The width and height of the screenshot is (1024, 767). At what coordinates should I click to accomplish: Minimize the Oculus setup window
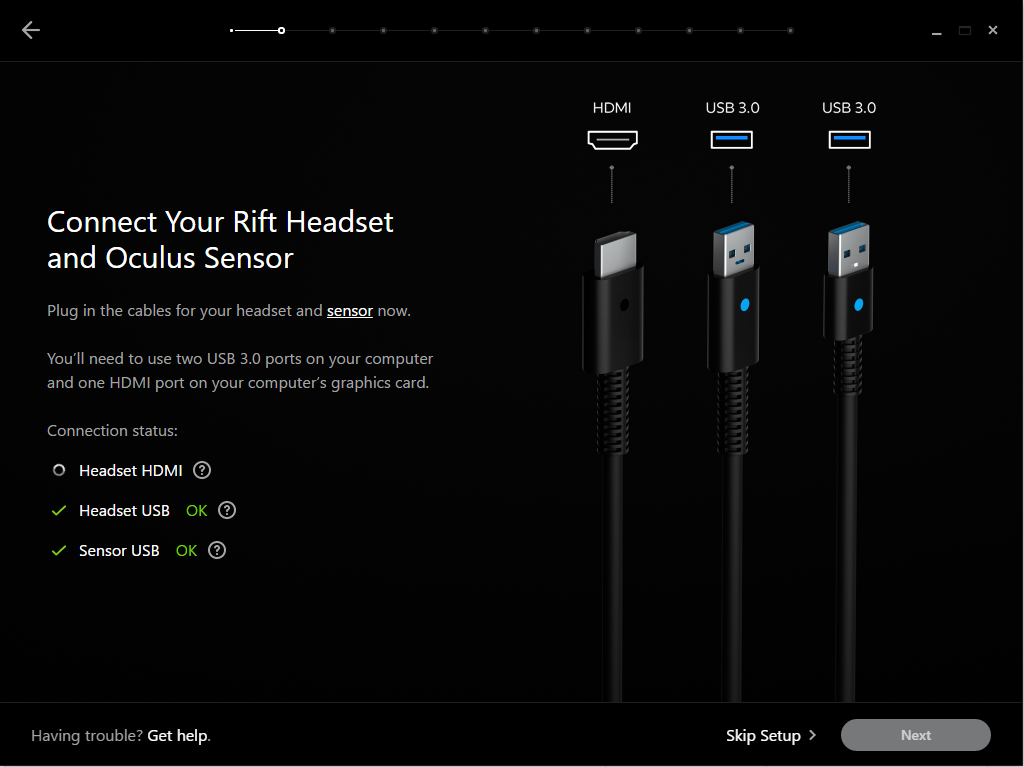coord(936,31)
